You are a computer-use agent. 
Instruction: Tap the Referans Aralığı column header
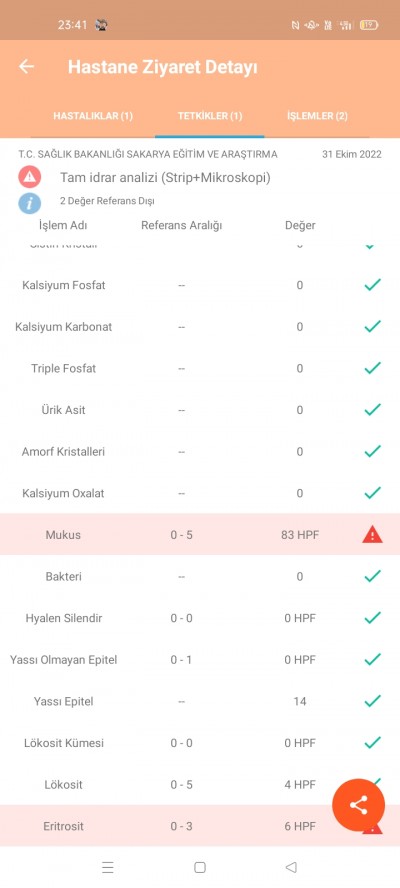click(x=181, y=225)
